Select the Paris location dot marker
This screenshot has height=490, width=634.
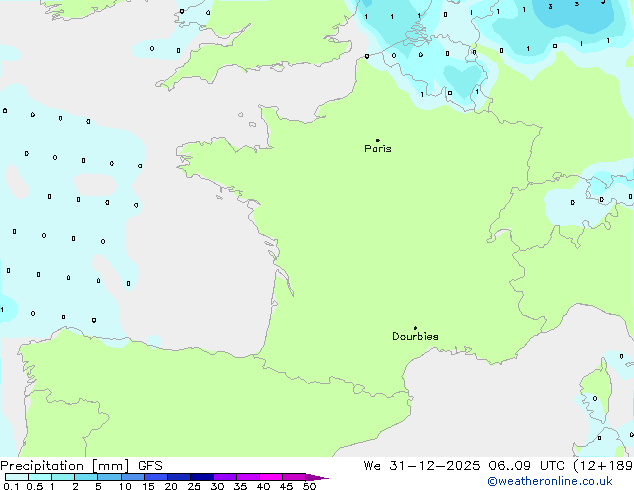(x=378, y=140)
